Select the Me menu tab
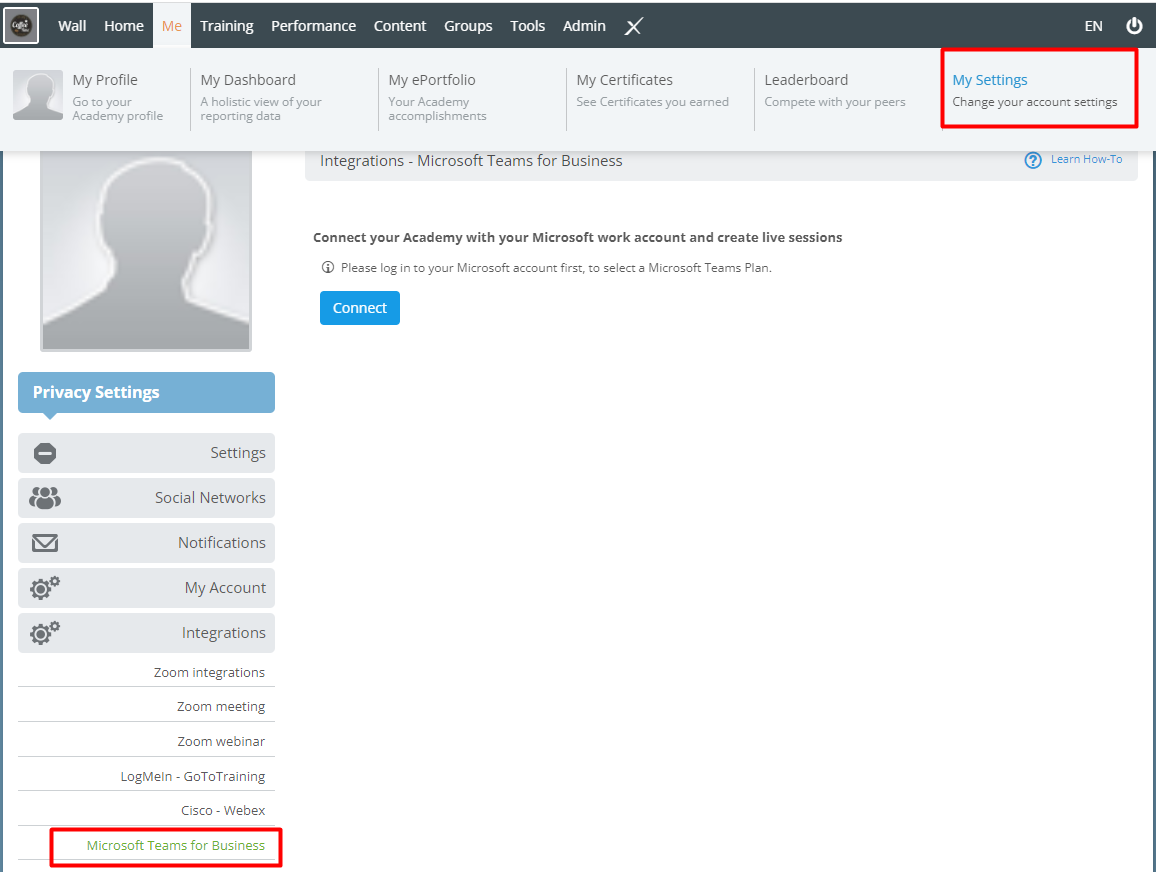The height and width of the screenshot is (872, 1156). click(x=172, y=26)
